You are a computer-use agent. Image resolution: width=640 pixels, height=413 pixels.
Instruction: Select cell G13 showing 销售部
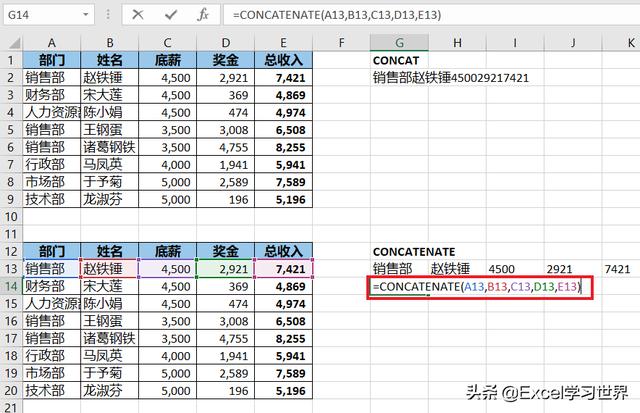399,269
